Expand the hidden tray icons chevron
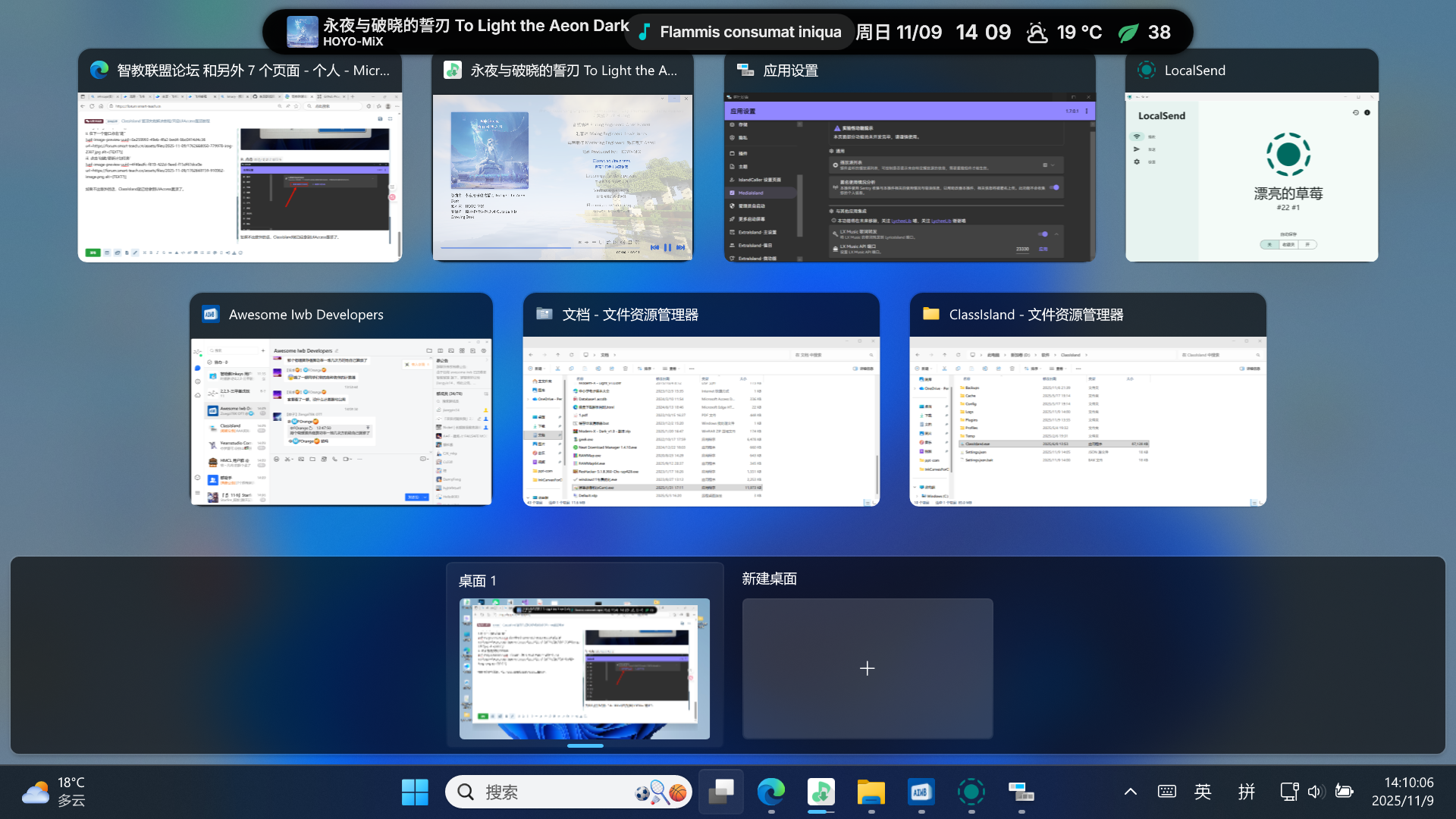Viewport: 1456px width, 819px height. pos(1130,792)
